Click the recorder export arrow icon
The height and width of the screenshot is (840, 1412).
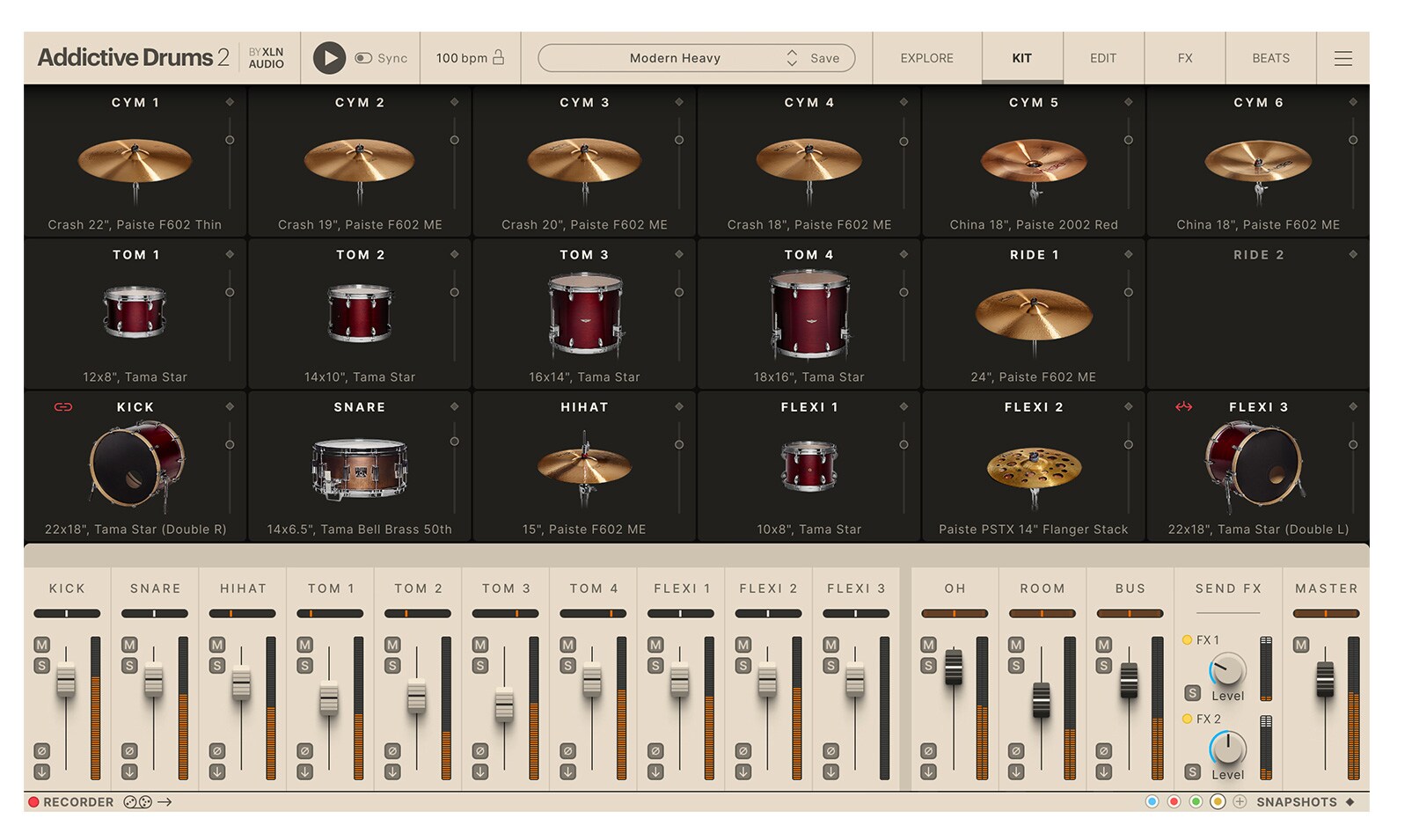point(165,802)
